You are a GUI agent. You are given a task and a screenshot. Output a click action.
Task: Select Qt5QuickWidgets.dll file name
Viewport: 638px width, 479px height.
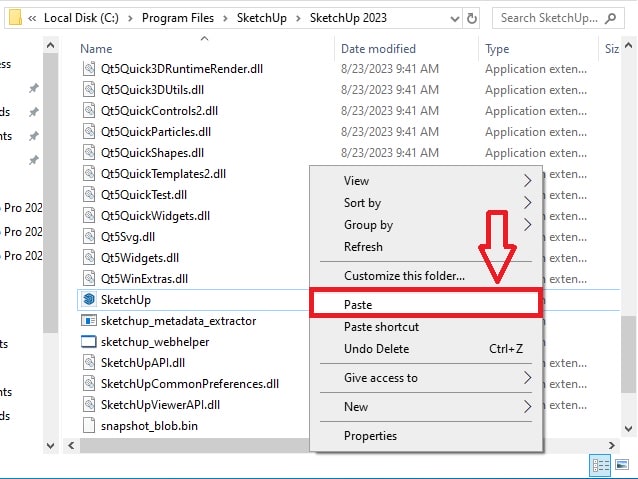tap(155, 216)
